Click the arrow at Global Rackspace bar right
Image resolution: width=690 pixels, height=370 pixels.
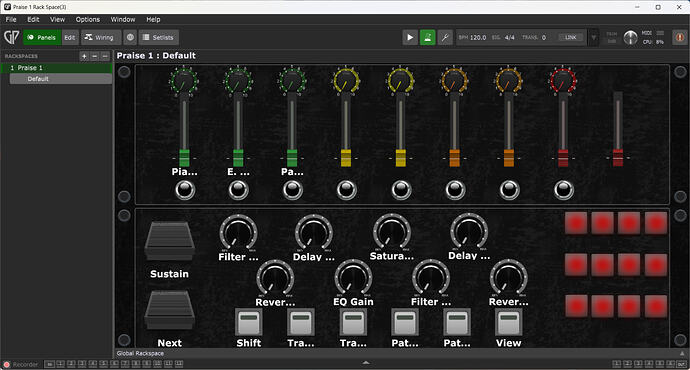click(682, 353)
